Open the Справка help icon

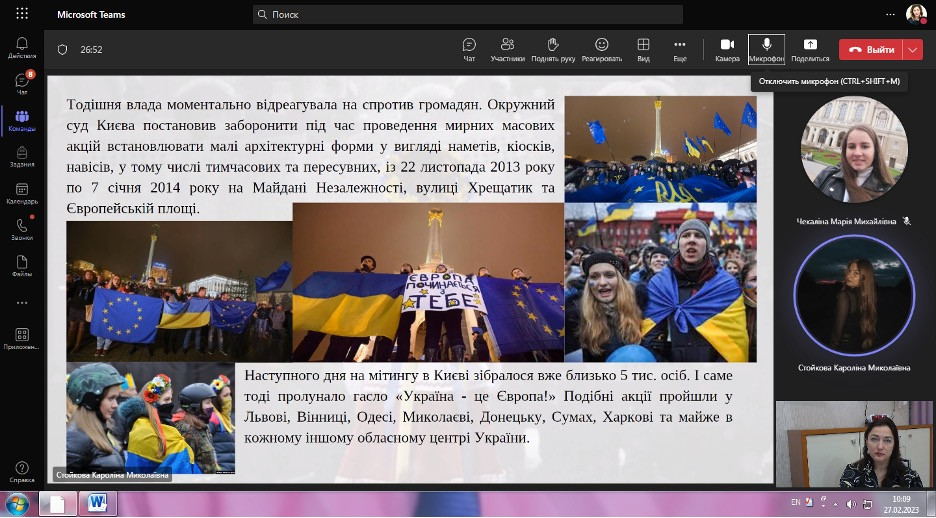pos(22,471)
